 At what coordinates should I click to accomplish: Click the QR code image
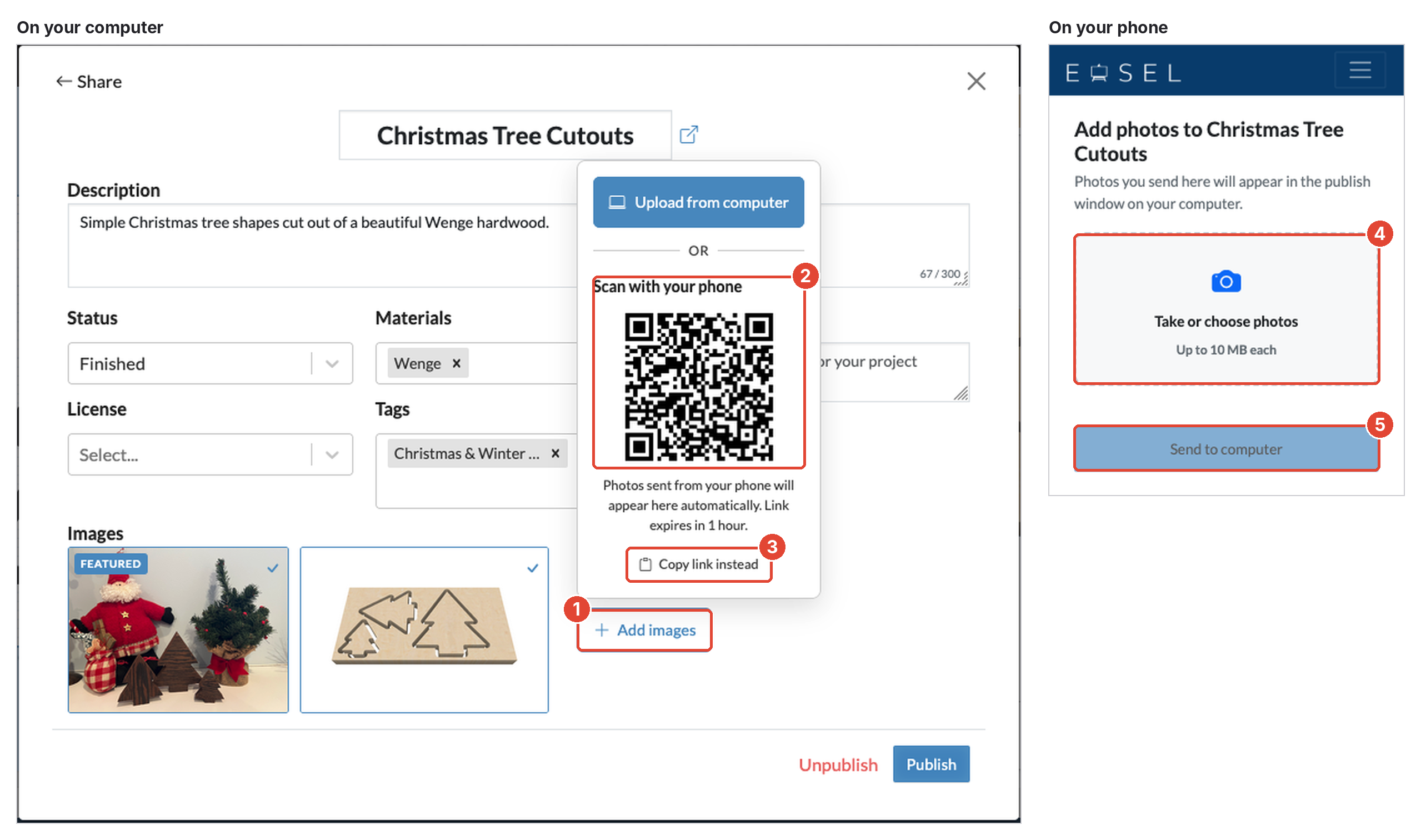pos(698,386)
